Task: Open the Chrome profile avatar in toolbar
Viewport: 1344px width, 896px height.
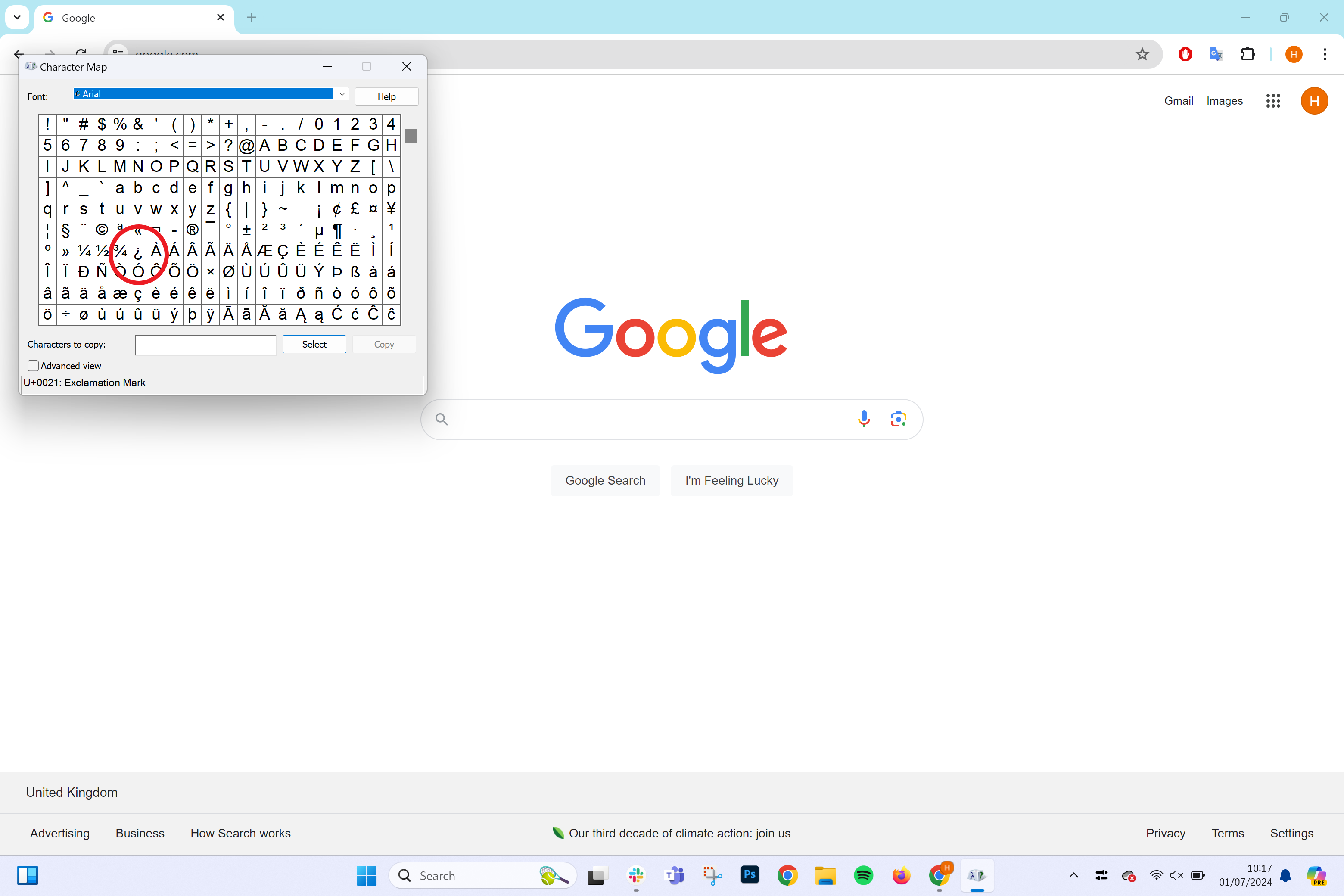Action: click(x=1294, y=54)
